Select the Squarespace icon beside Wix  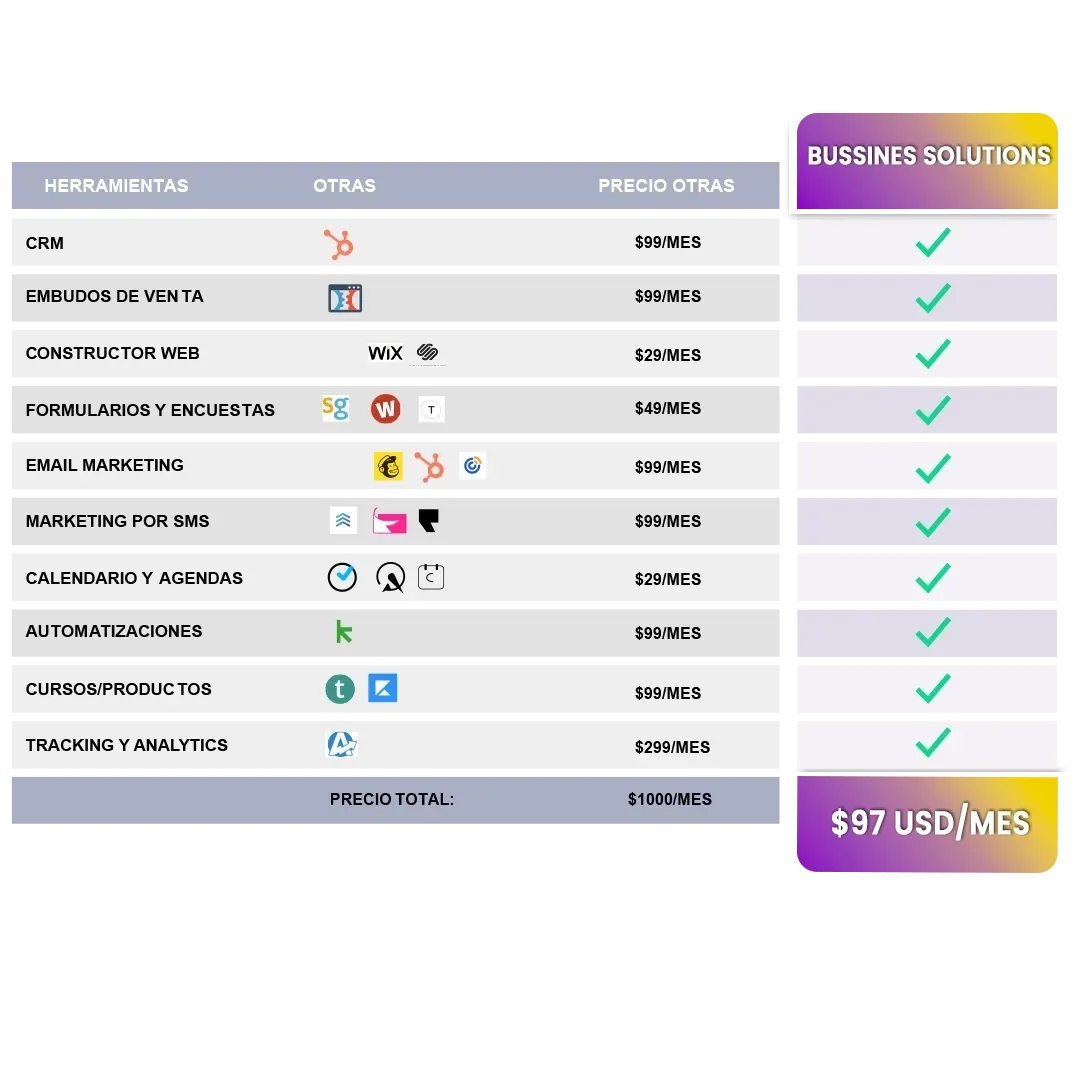(428, 353)
